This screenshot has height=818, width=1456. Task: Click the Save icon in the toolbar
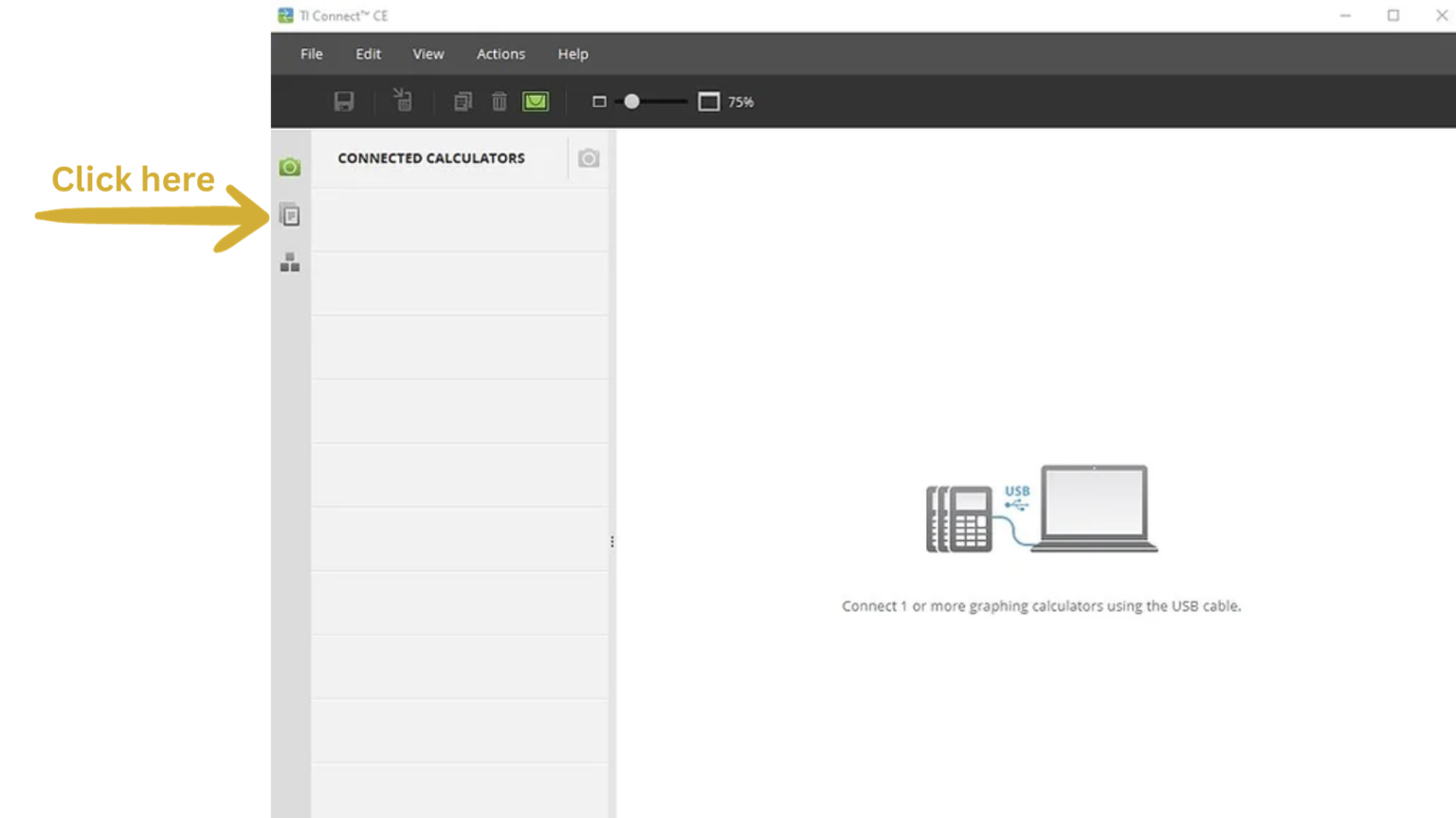coord(343,100)
